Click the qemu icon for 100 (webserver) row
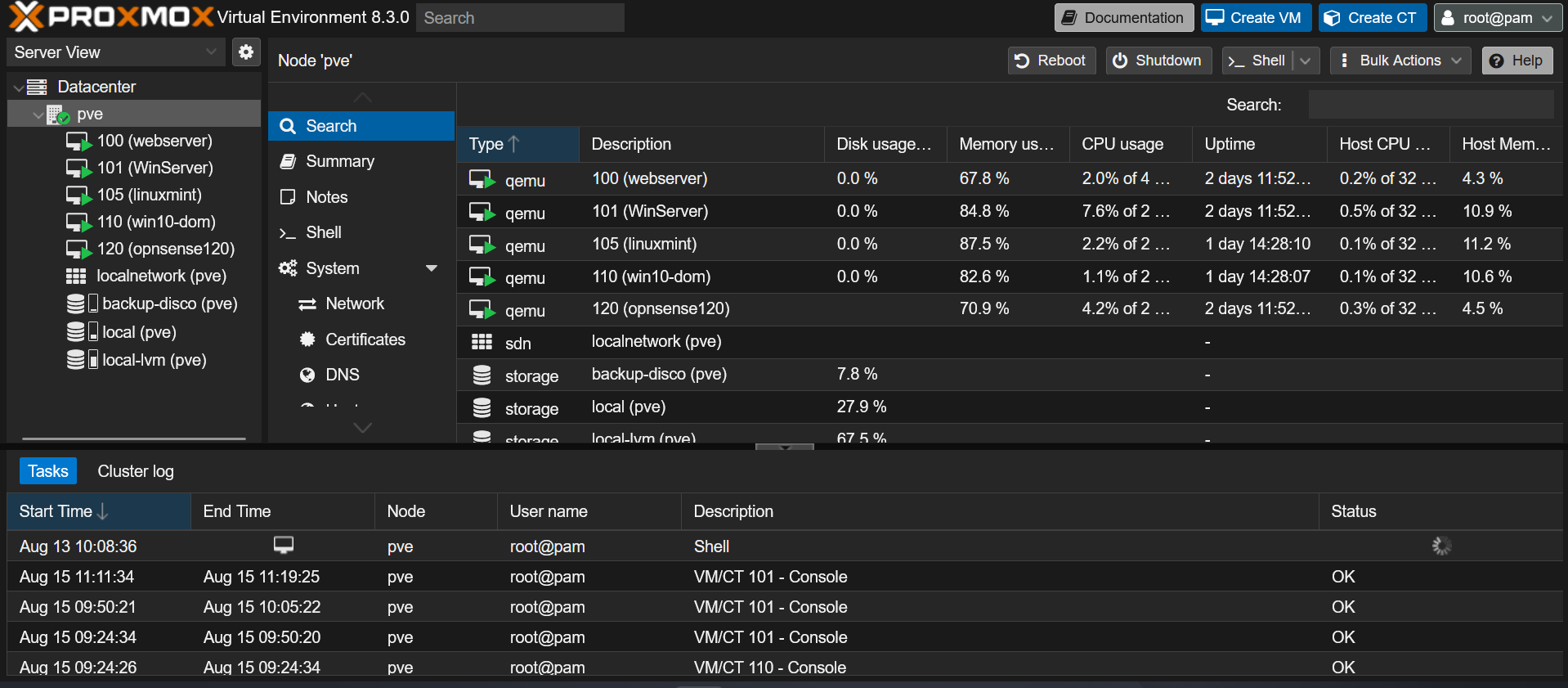This screenshot has width=1568, height=688. pos(482,179)
